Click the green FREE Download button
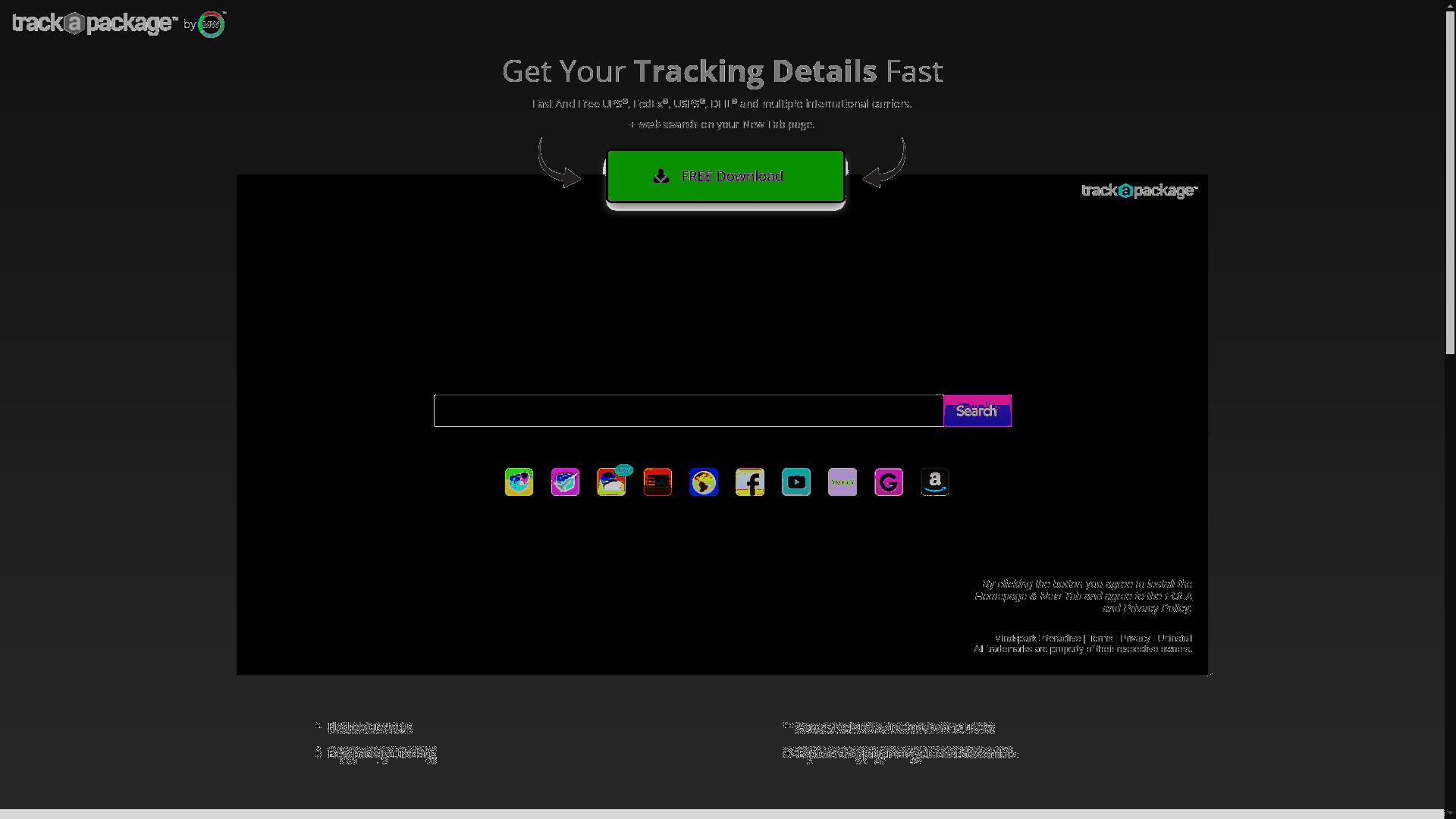 [726, 176]
